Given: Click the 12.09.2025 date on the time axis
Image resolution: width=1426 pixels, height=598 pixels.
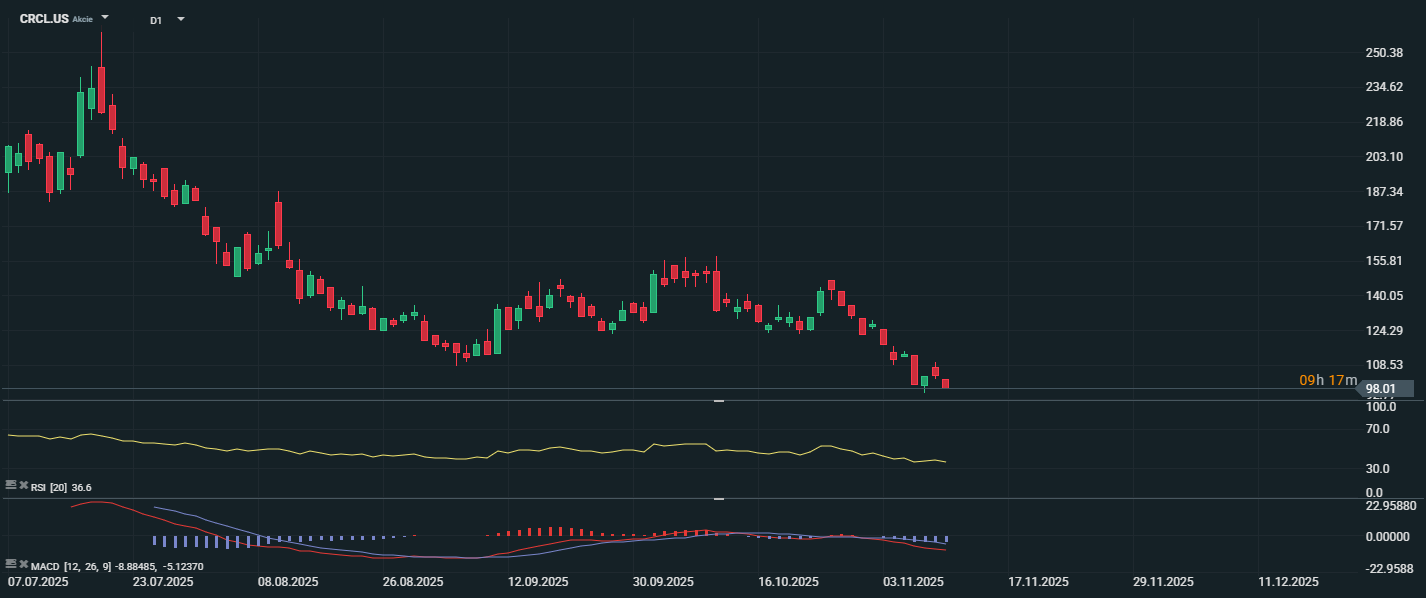Looking at the screenshot, I should pos(538,581).
